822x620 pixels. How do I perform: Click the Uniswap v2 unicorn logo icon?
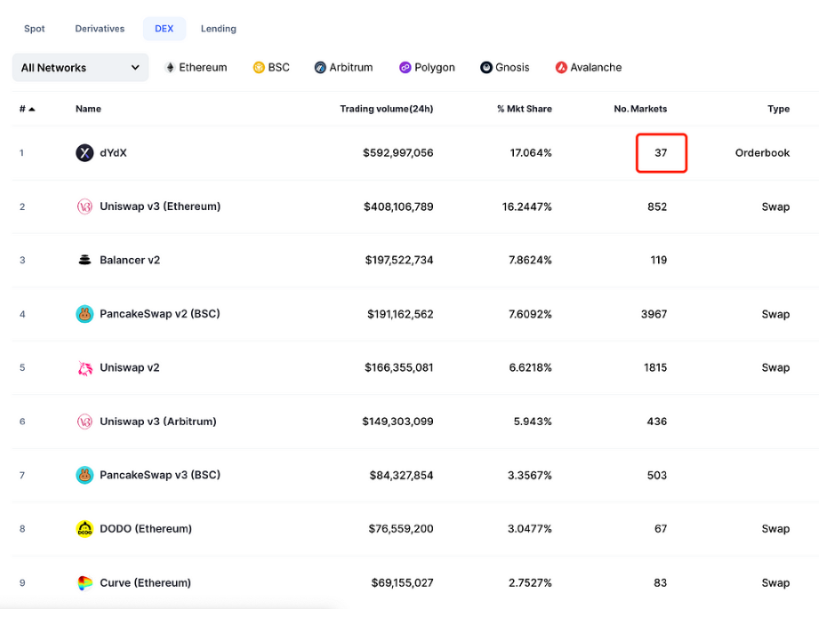click(x=84, y=368)
